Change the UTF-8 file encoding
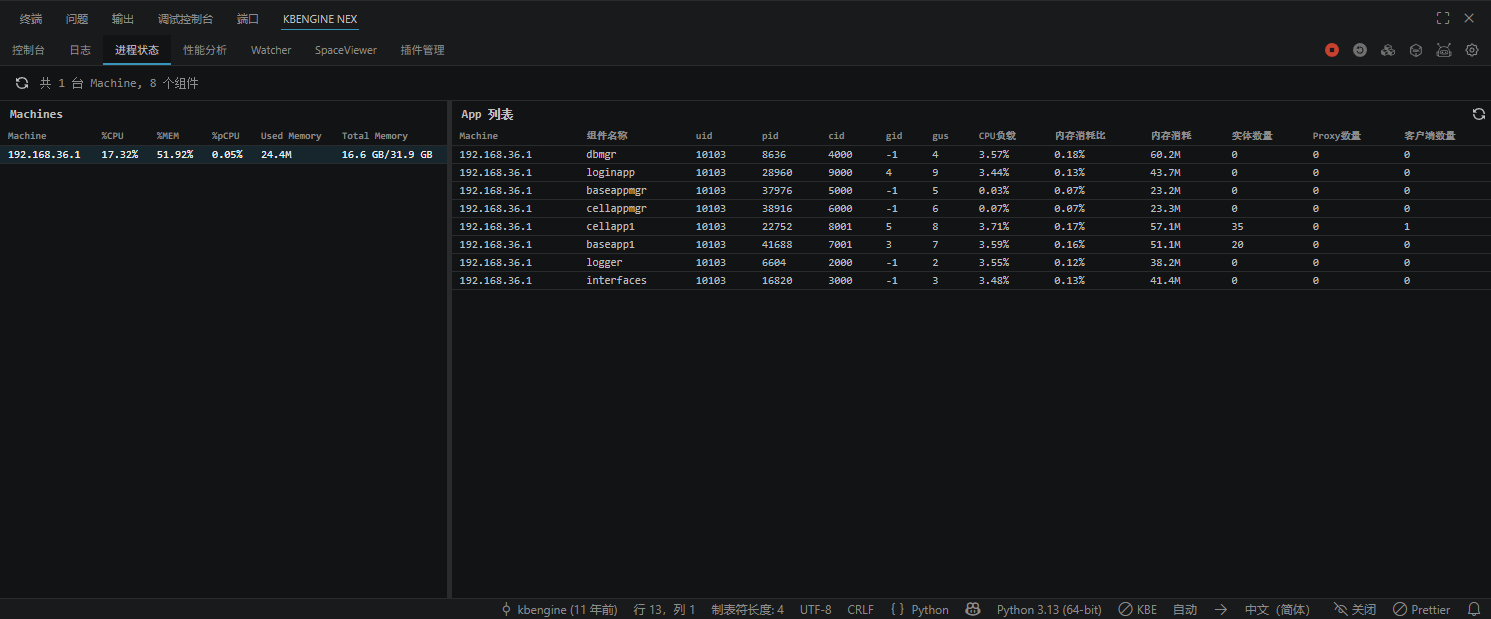The width and height of the screenshot is (1491, 619). (x=815, y=609)
